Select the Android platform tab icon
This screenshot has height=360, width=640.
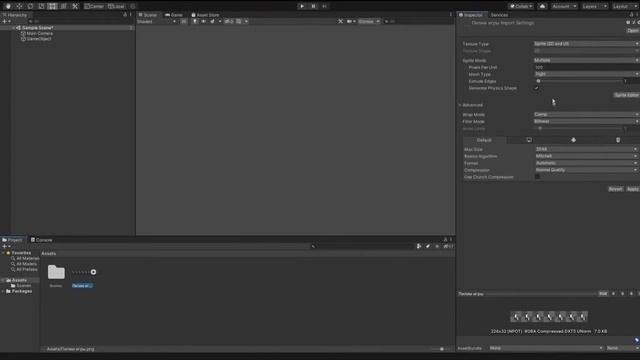[573, 140]
